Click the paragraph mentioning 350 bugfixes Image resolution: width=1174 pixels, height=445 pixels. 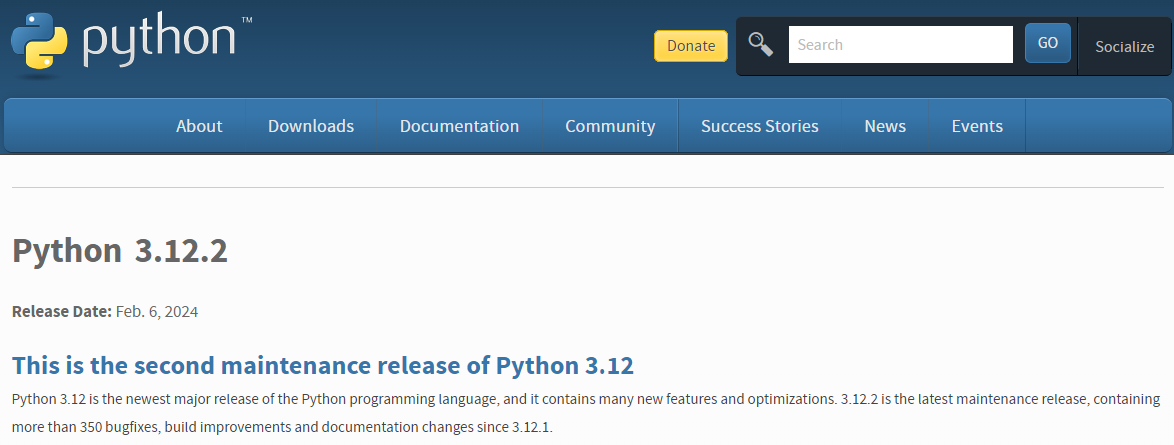click(x=586, y=414)
